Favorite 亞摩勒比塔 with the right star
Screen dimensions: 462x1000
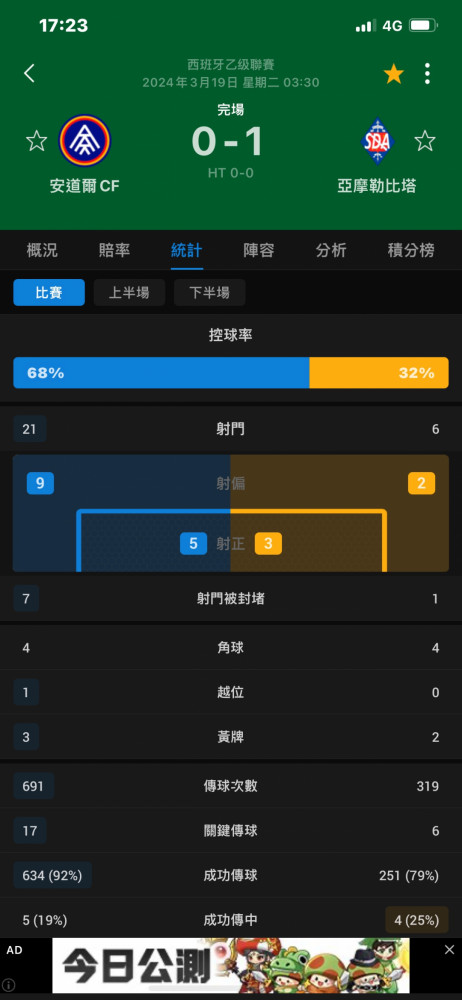[425, 140]
